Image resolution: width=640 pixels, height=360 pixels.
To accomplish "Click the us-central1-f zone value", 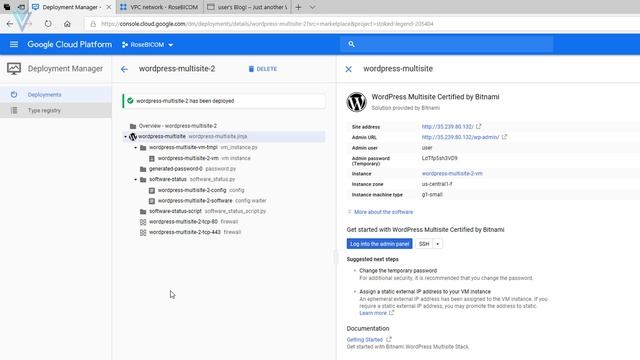I will pyautogui.click(x=437, y=184).
